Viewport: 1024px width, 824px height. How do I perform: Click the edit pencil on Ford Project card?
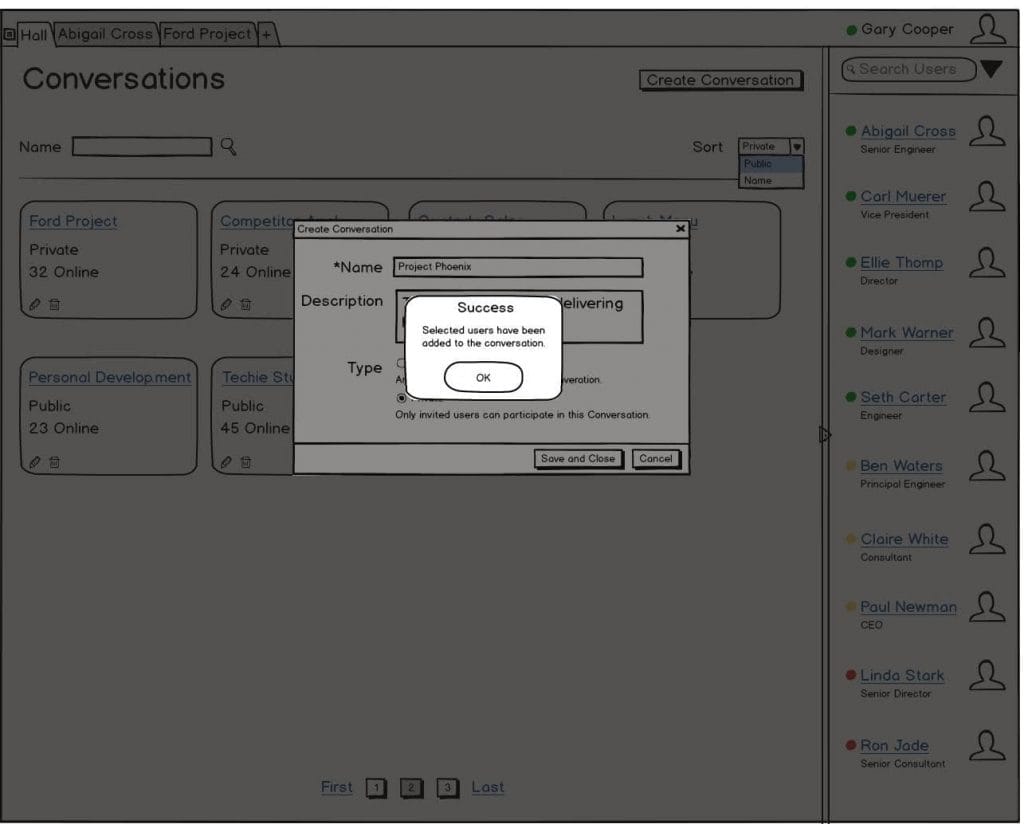click(x=35, y=304)
